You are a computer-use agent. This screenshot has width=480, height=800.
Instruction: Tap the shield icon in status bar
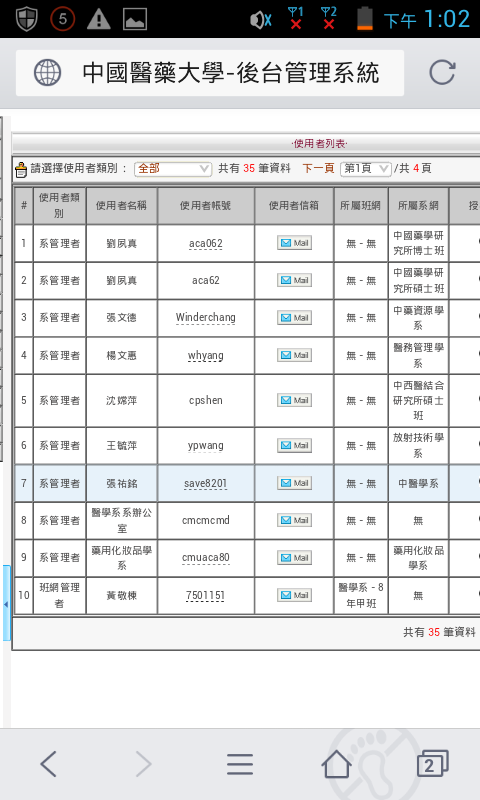[27, 19]
